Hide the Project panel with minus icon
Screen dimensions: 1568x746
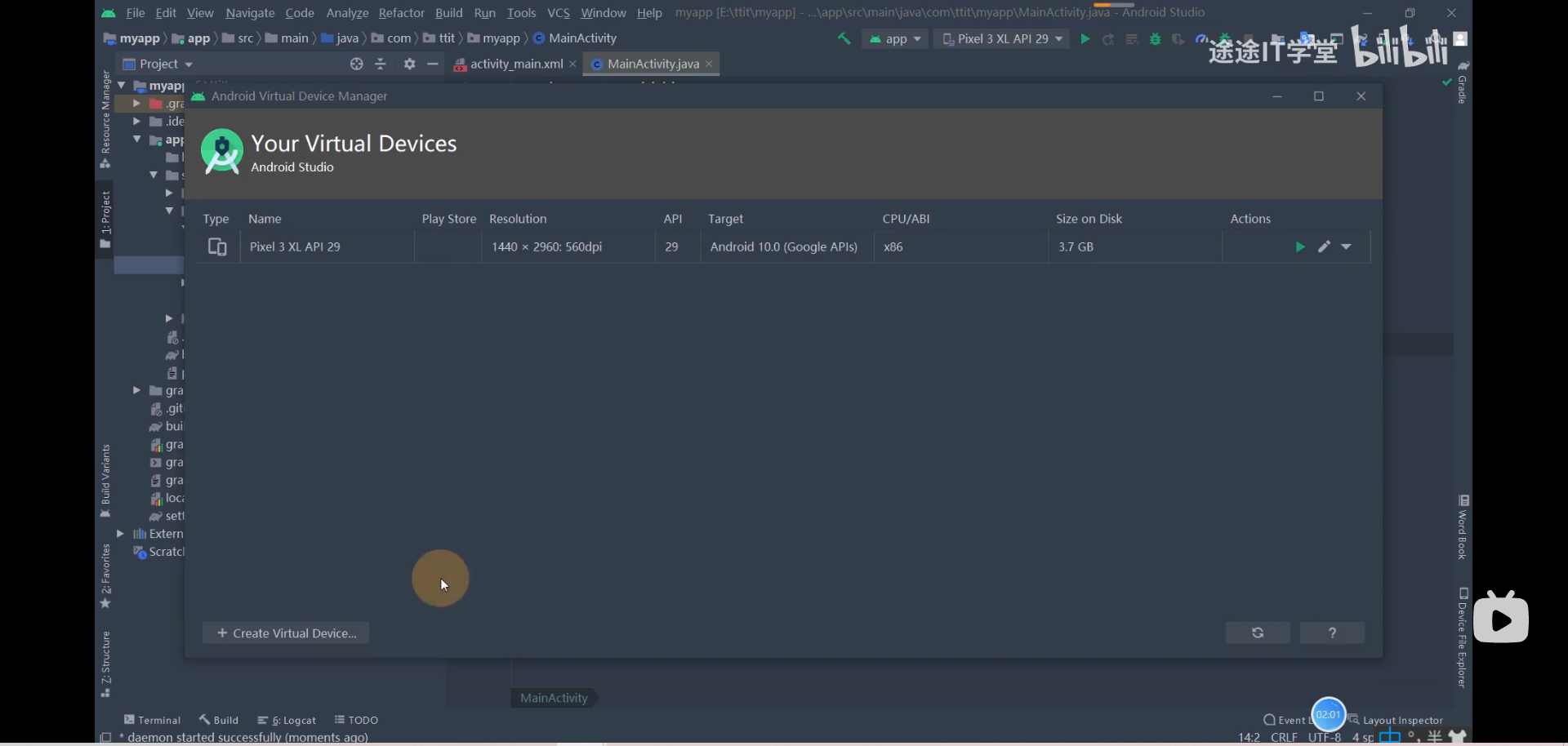coord(433,64)
